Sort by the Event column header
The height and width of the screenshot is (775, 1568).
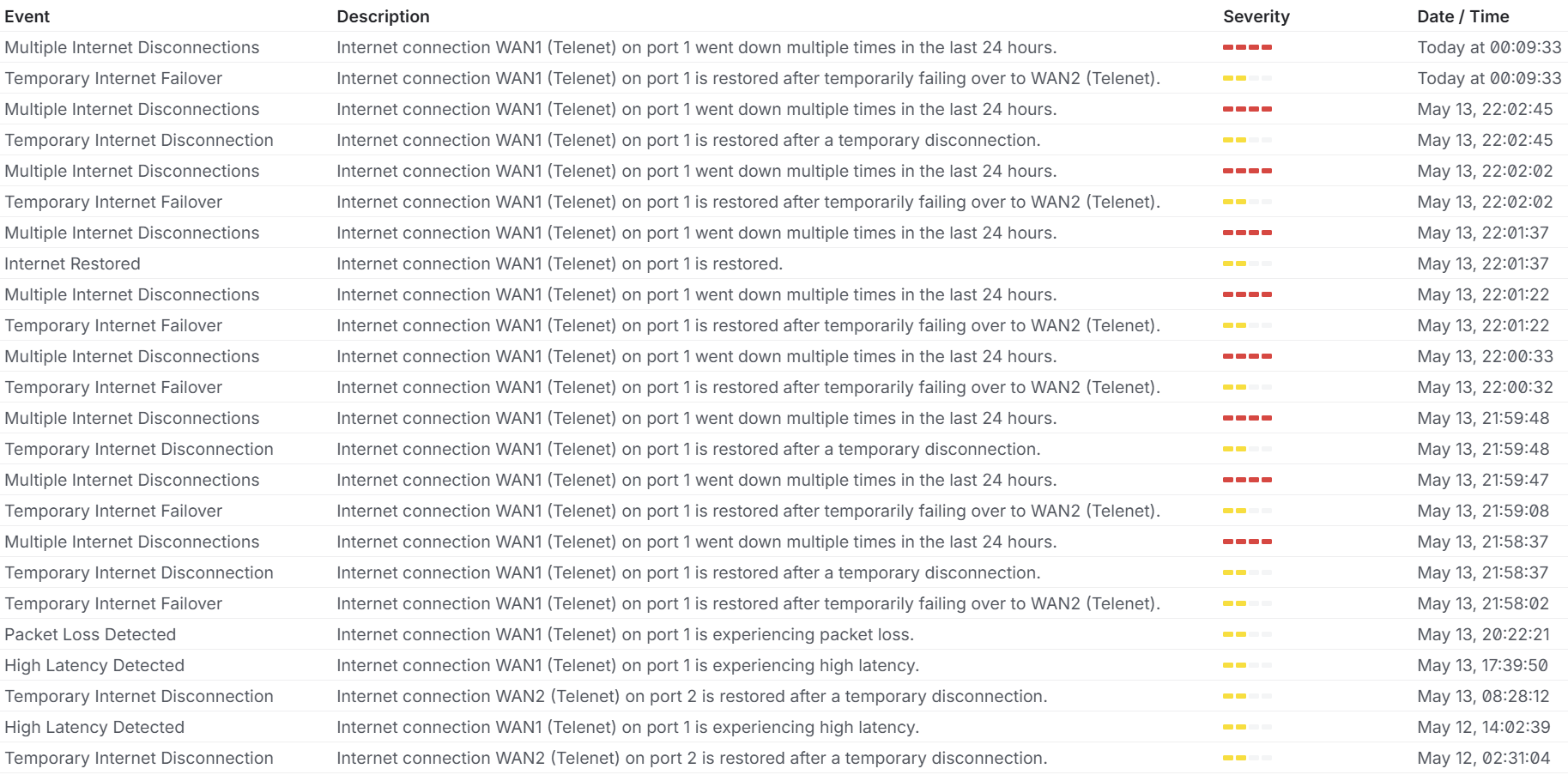pos(27,16)
